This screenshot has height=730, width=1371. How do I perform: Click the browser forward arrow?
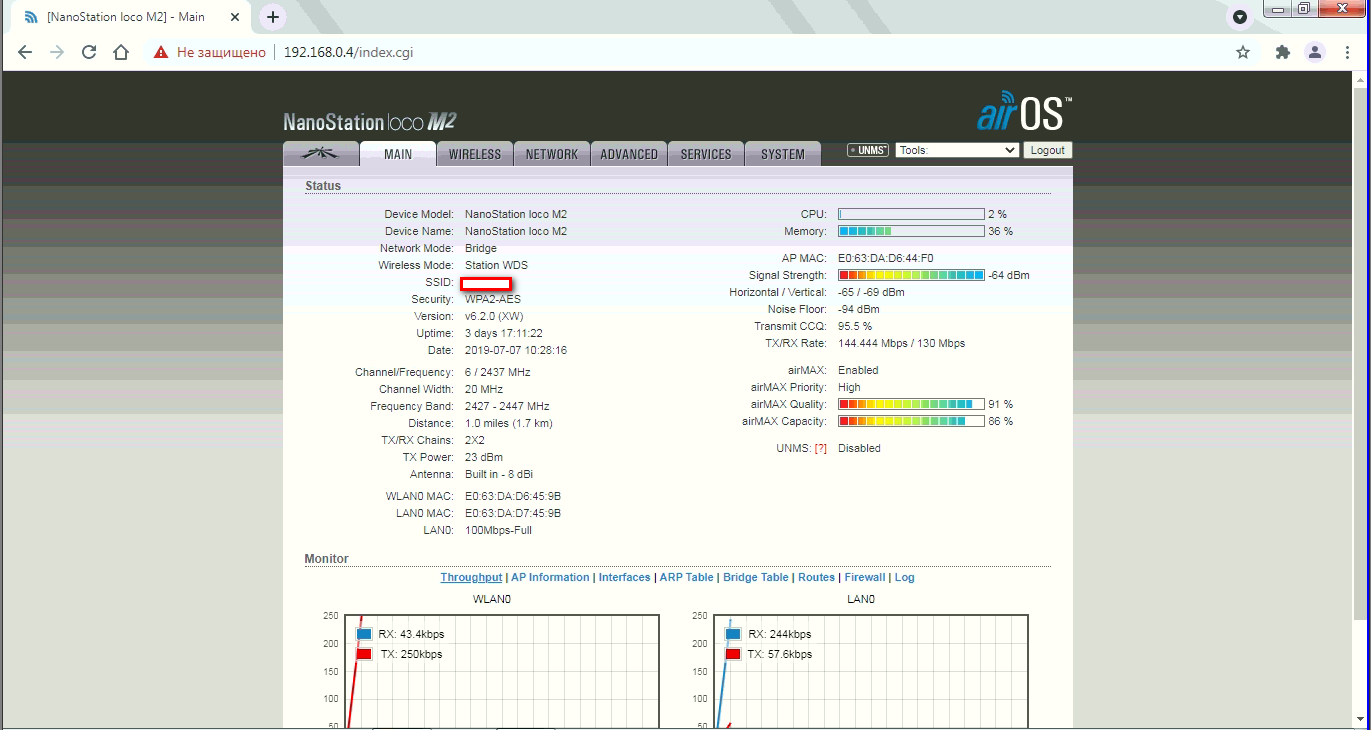point(57,52)
